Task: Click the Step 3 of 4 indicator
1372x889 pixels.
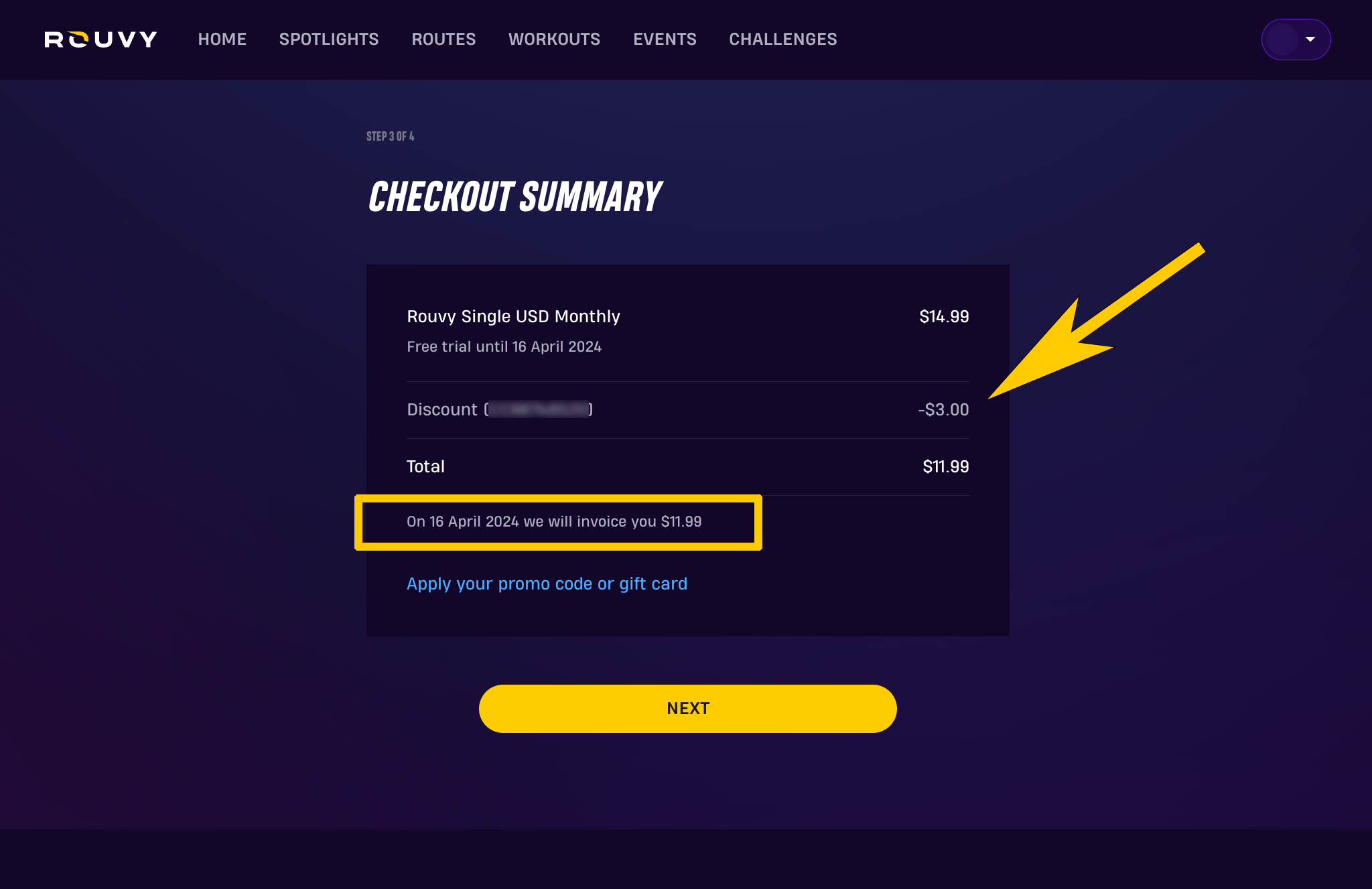Action: point(390,137)
